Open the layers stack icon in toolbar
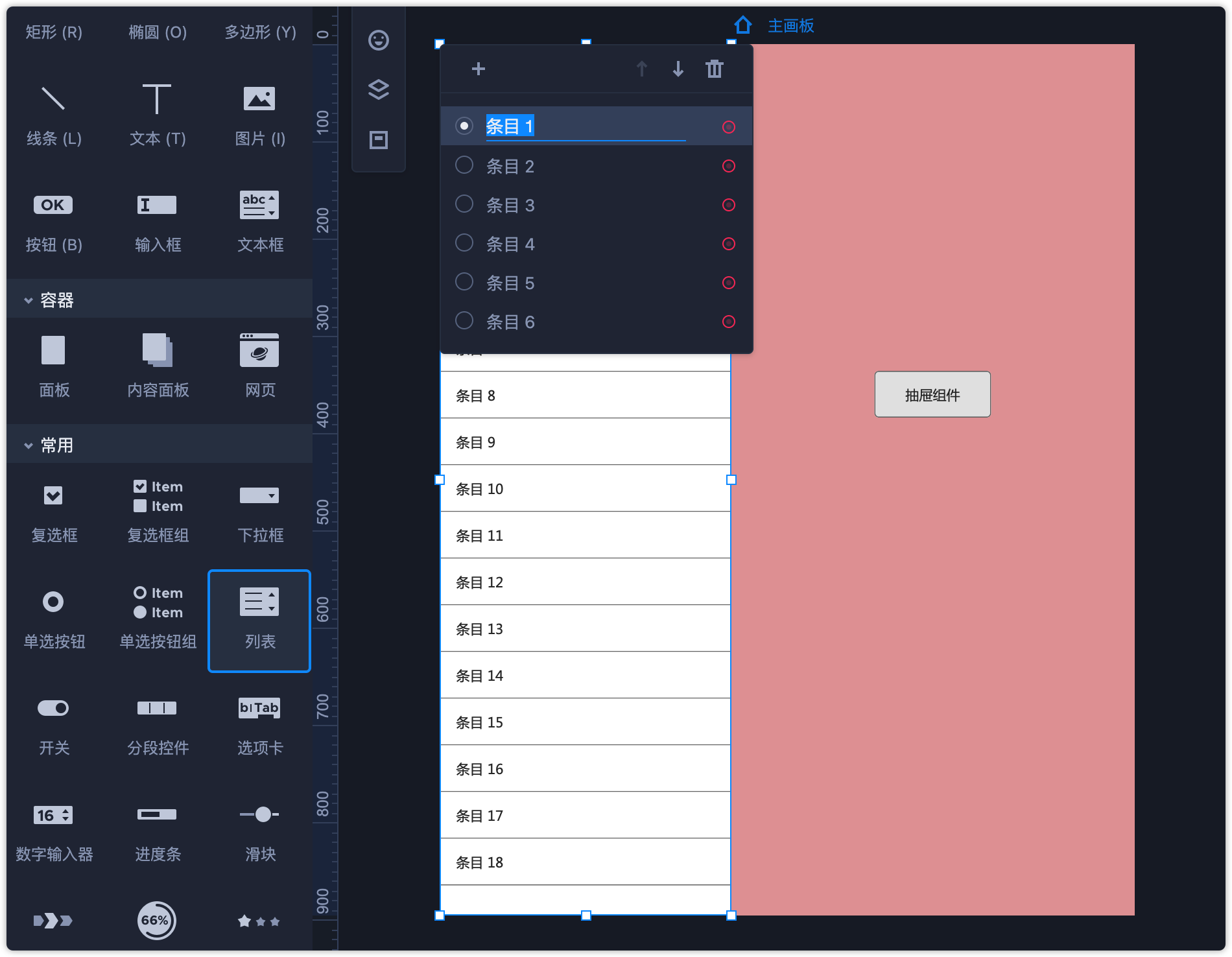Screen dimensions: 1232x957 coord(379,89)
